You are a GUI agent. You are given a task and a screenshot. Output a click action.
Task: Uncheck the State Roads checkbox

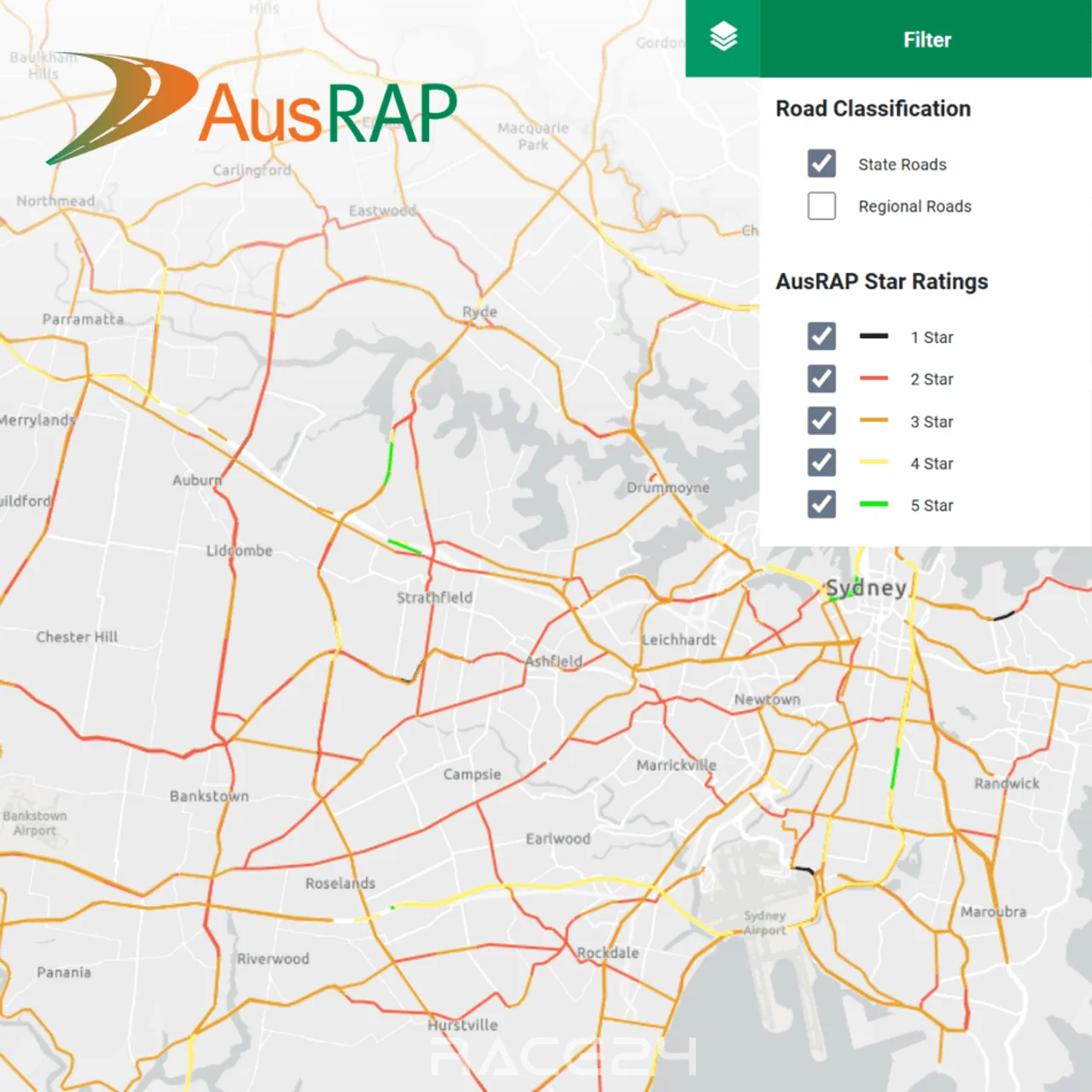[822, 164]
